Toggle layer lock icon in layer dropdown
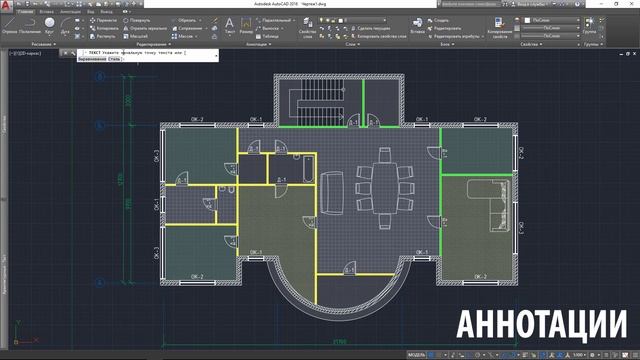This screenshot has width=640, height=360. tap(334, 20)
